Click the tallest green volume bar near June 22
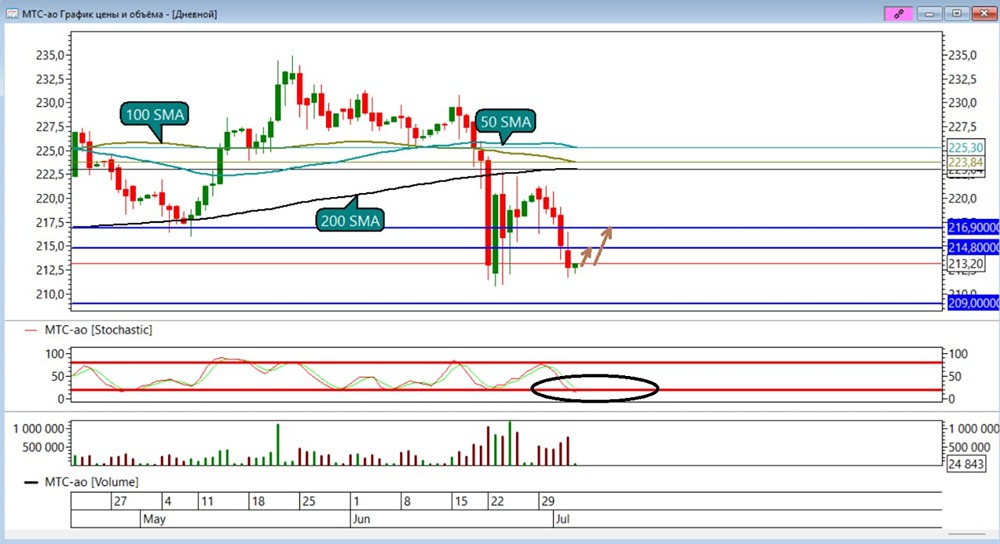The height and width of the screenshot is (544, 1000). 510,443
